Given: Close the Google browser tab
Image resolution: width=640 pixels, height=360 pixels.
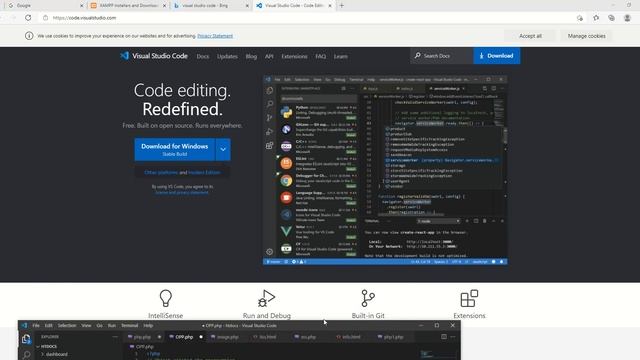Looking at the screenshot, I should pos(82,6).
